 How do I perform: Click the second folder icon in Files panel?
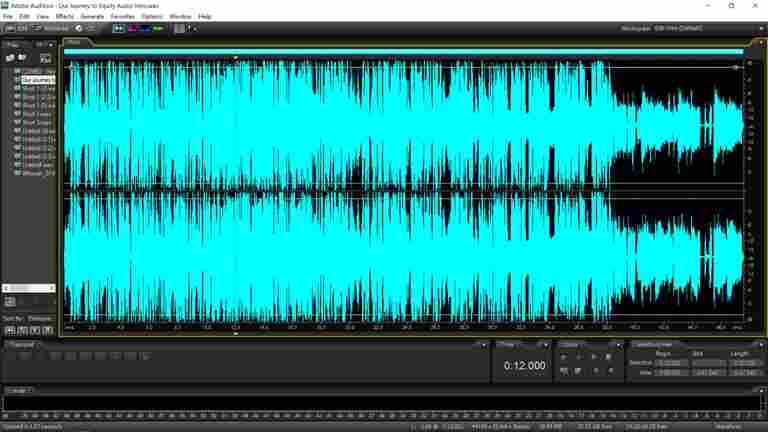click(x=22, y=58)
